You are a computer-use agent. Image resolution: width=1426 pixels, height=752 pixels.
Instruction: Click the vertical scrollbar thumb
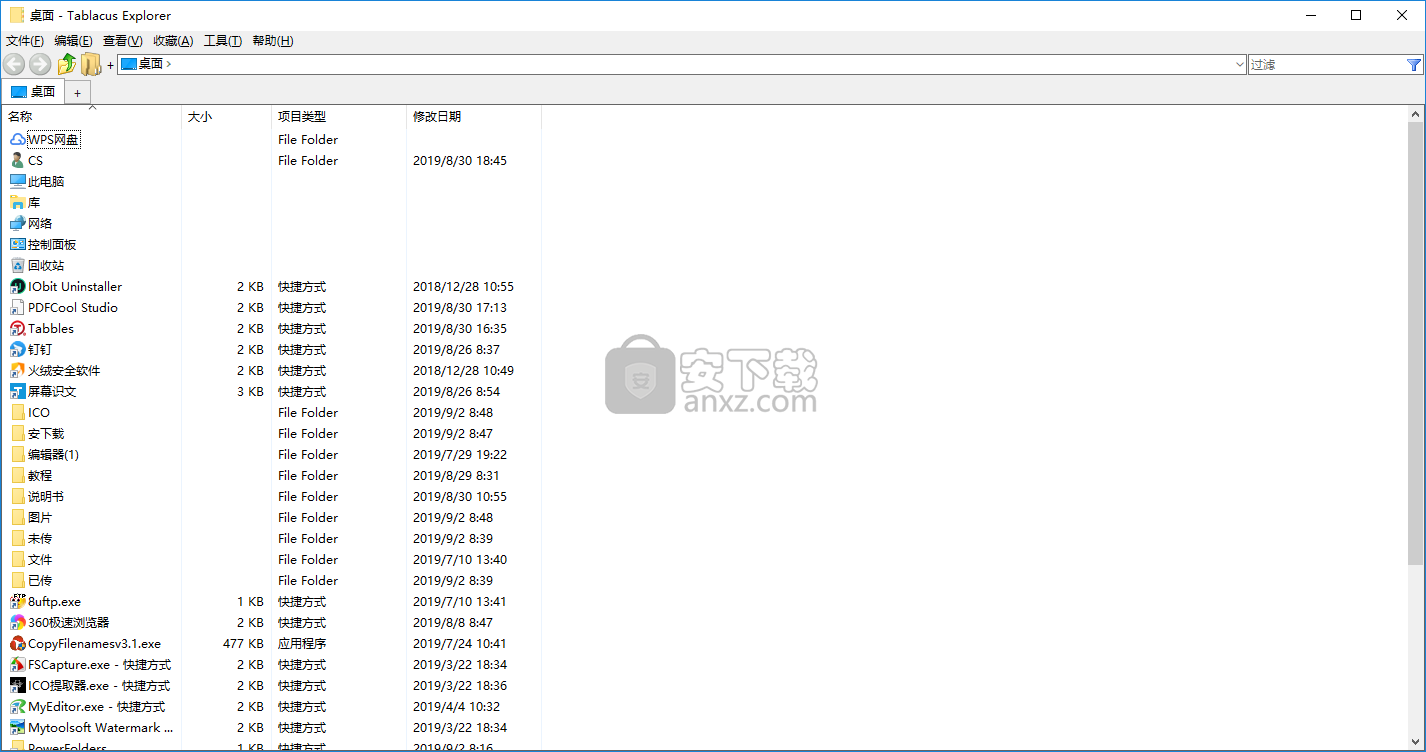(x=1416, y=343)
